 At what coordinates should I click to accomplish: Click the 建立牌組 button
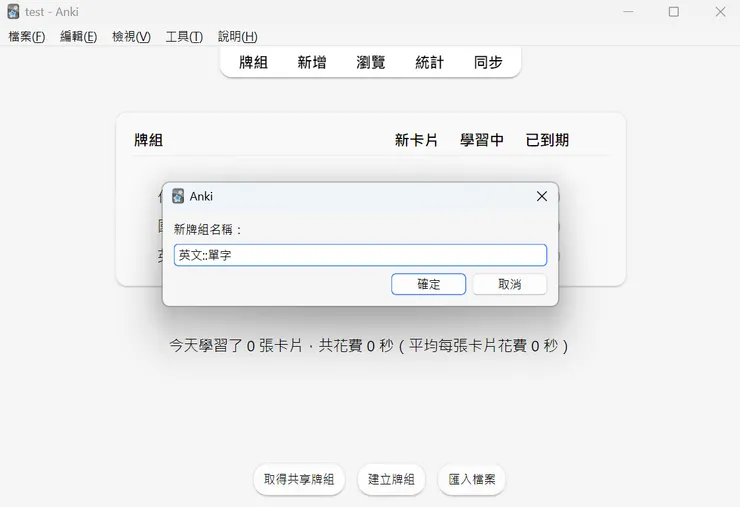pyautogui.click(x=391, y=480)
